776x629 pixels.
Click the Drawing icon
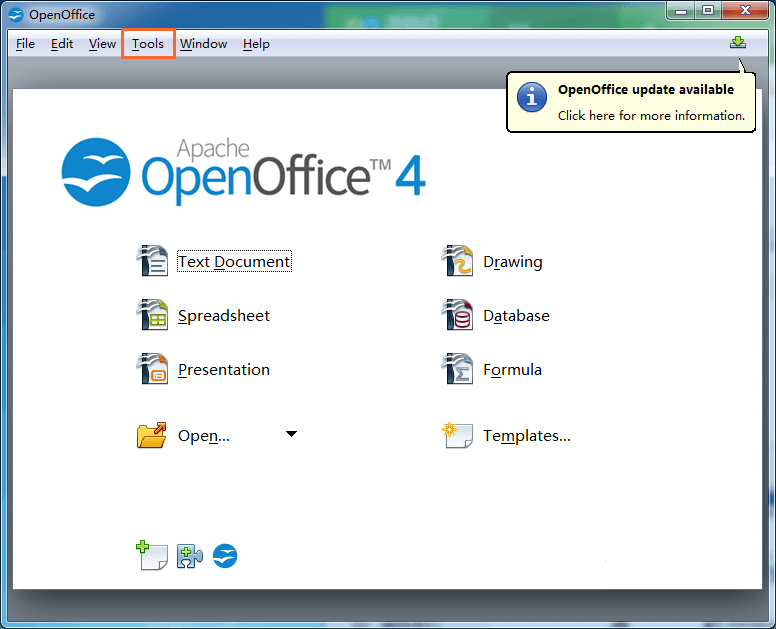tap(458, 261)
